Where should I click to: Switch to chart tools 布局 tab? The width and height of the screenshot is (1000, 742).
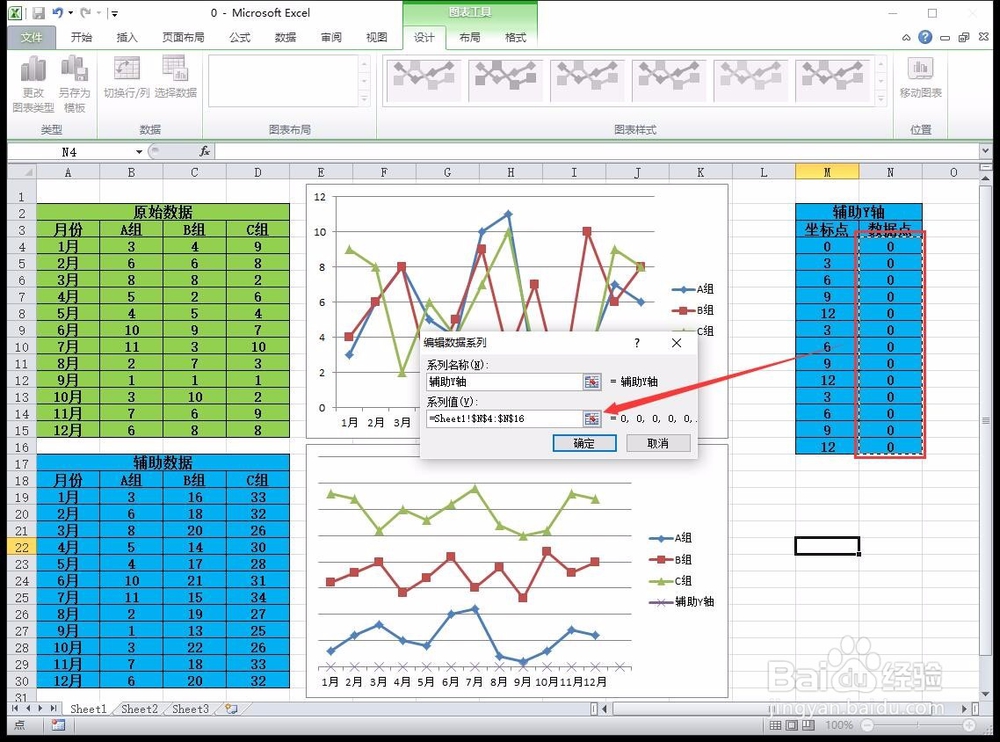click(469, 38)
